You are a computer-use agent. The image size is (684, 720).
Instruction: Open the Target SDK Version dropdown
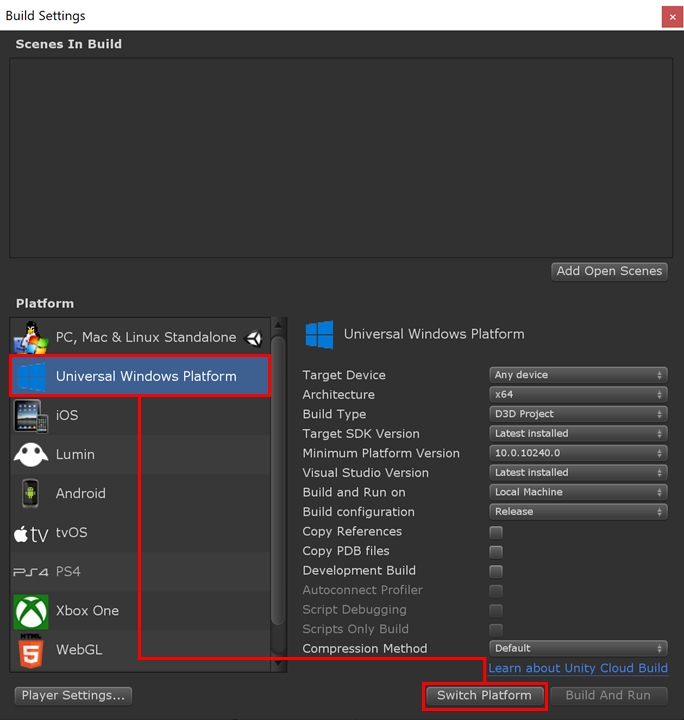point(578,433)
